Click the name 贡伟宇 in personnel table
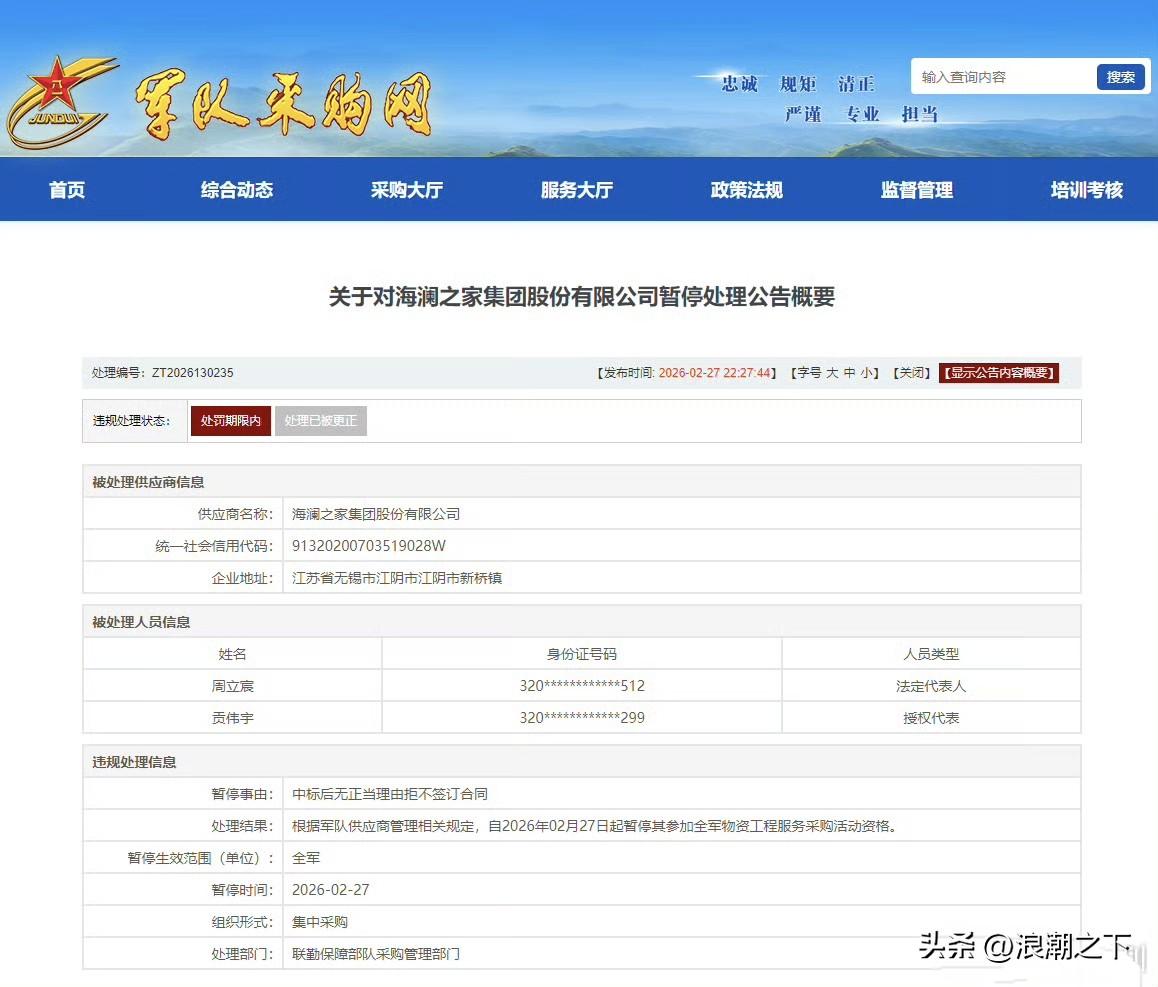1158x987 pixels. (x=233, y=718)
